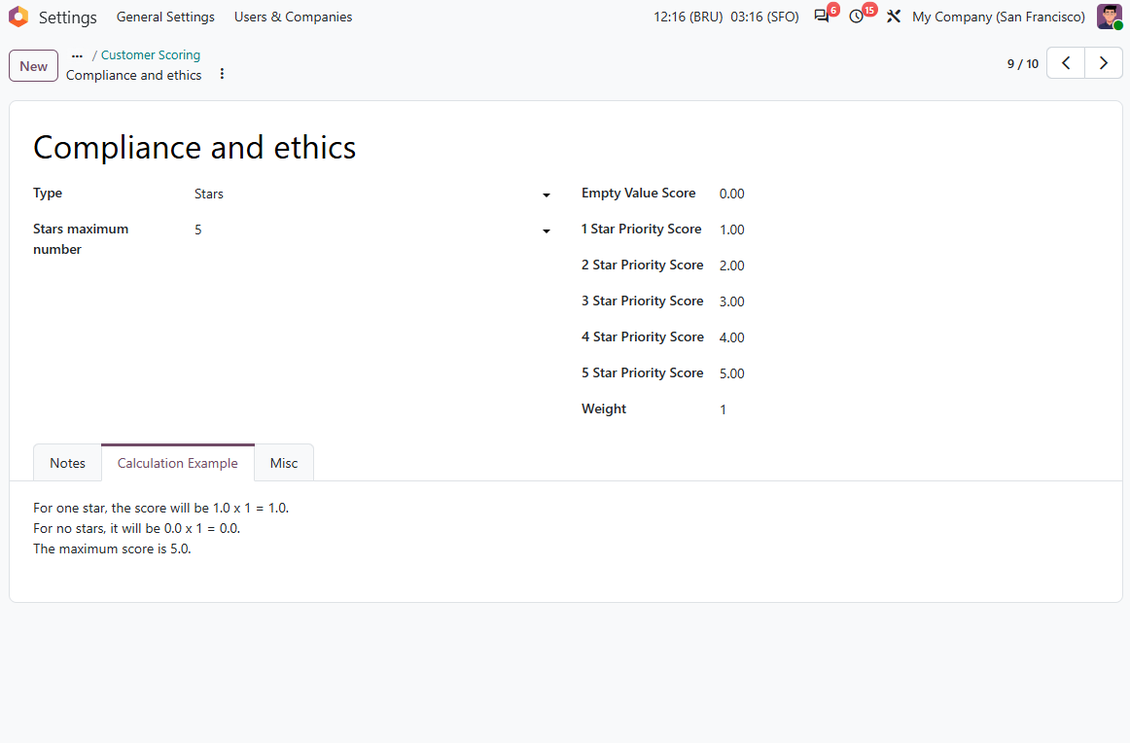Click the New button
The height and width of the screenshot is (743, 1130).
click(33, 66)
